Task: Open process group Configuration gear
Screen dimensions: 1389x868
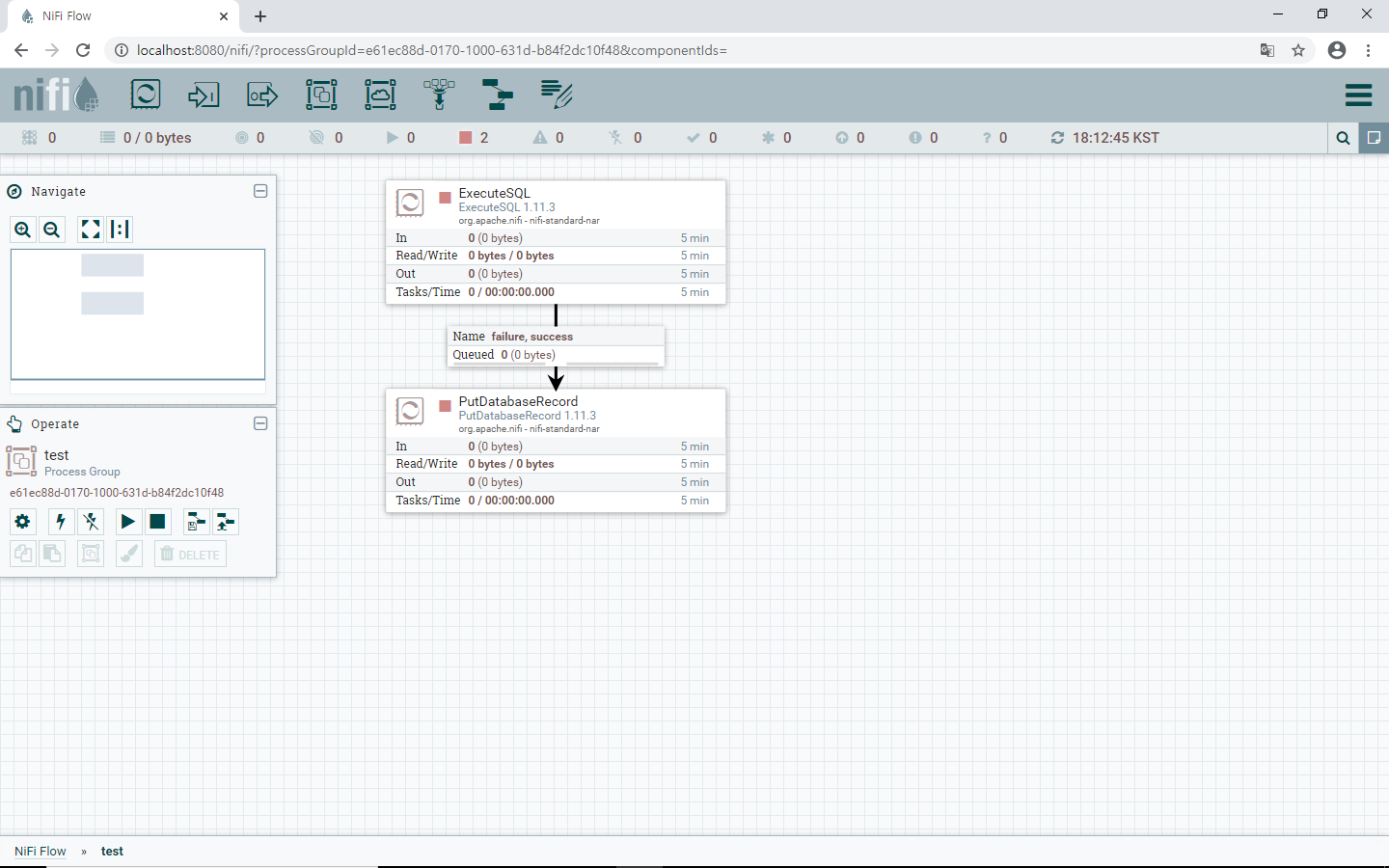Action: pos(23,522)
